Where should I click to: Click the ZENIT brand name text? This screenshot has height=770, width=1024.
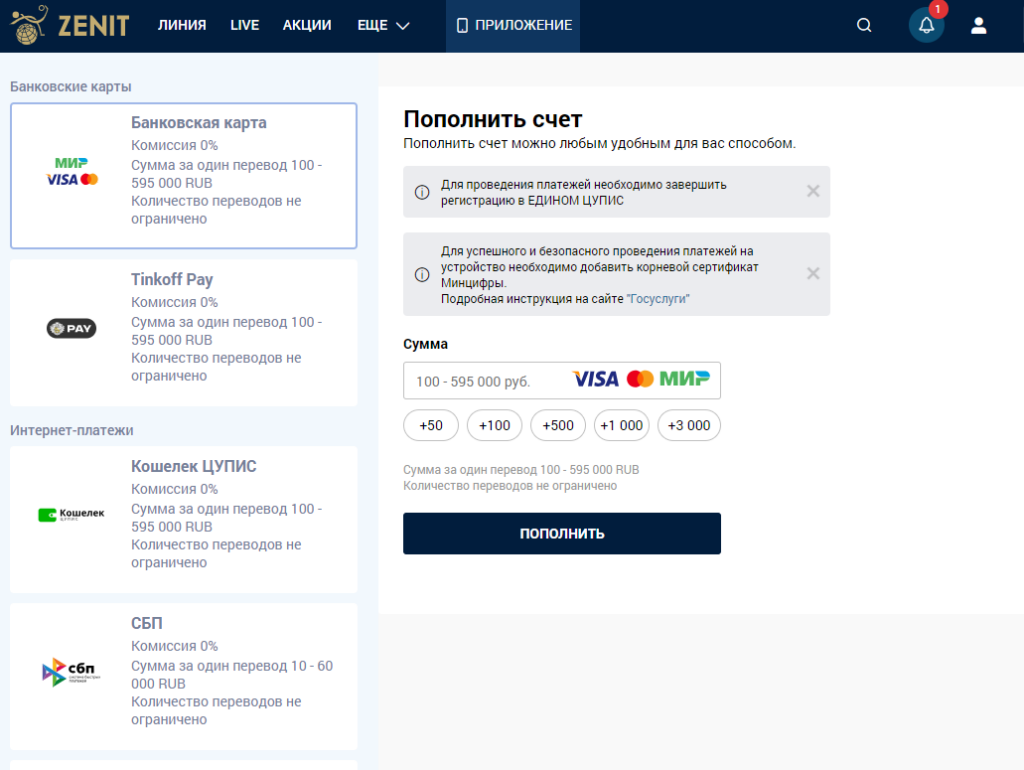coord(93,26)
